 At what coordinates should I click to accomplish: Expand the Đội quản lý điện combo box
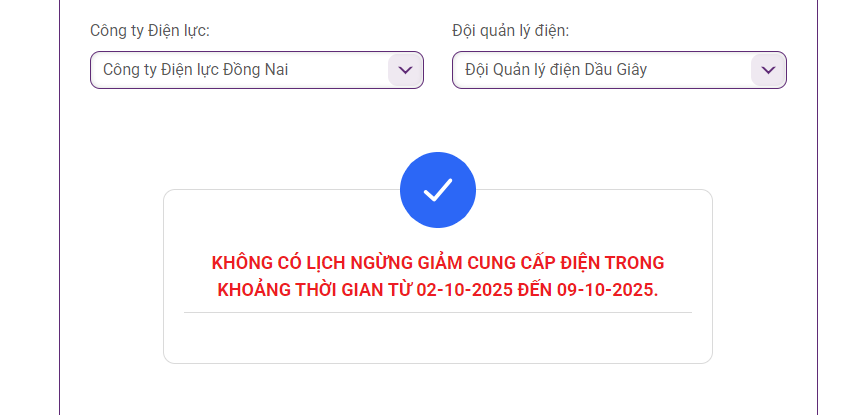(x=619, y=70)
